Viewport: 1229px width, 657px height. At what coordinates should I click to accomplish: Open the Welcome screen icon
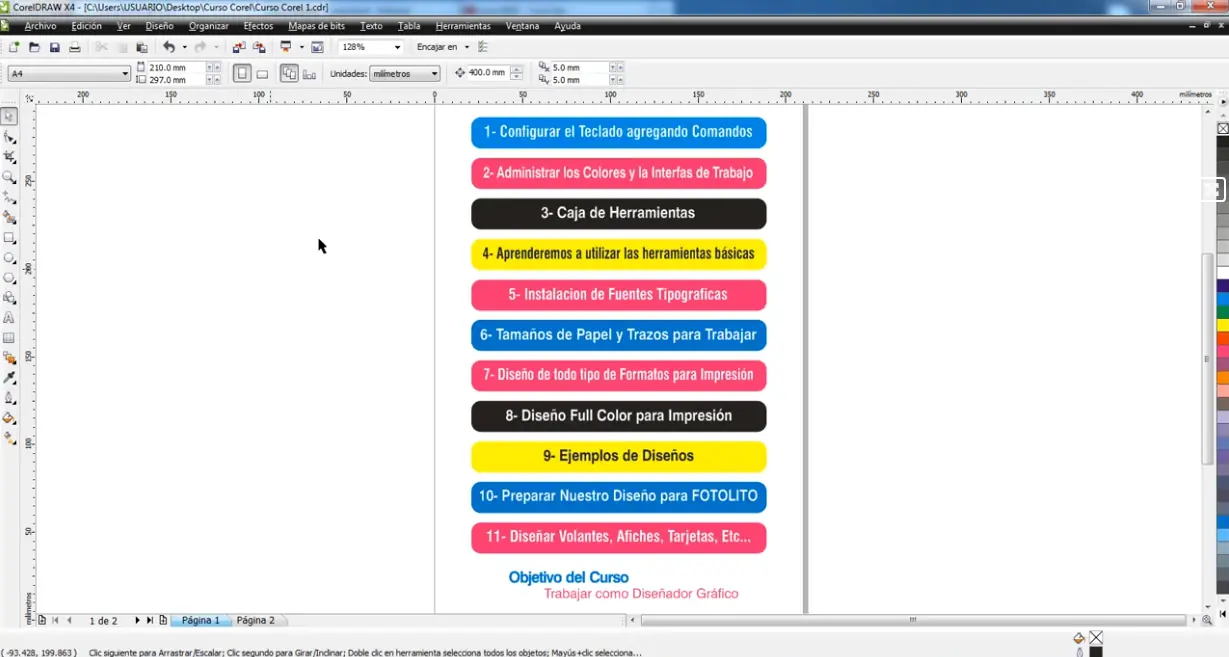coord(317,47)
